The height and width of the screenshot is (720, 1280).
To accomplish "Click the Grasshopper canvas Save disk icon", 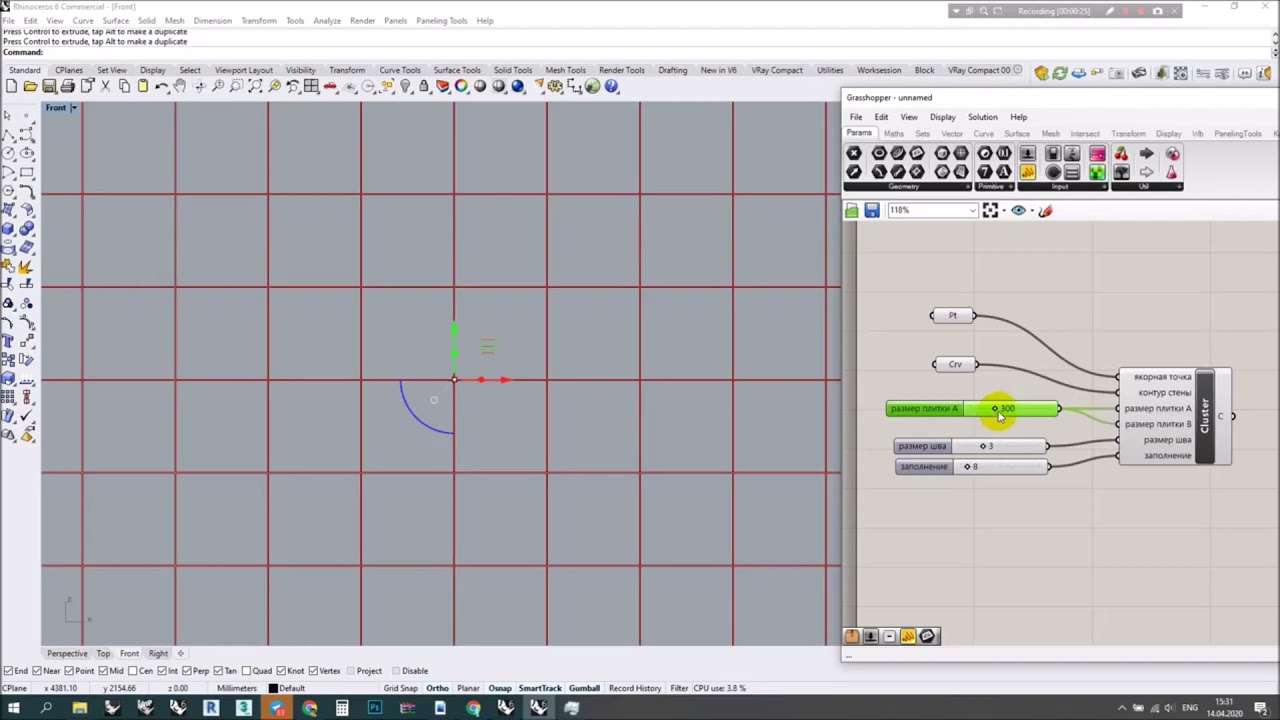I will [872, 210].
